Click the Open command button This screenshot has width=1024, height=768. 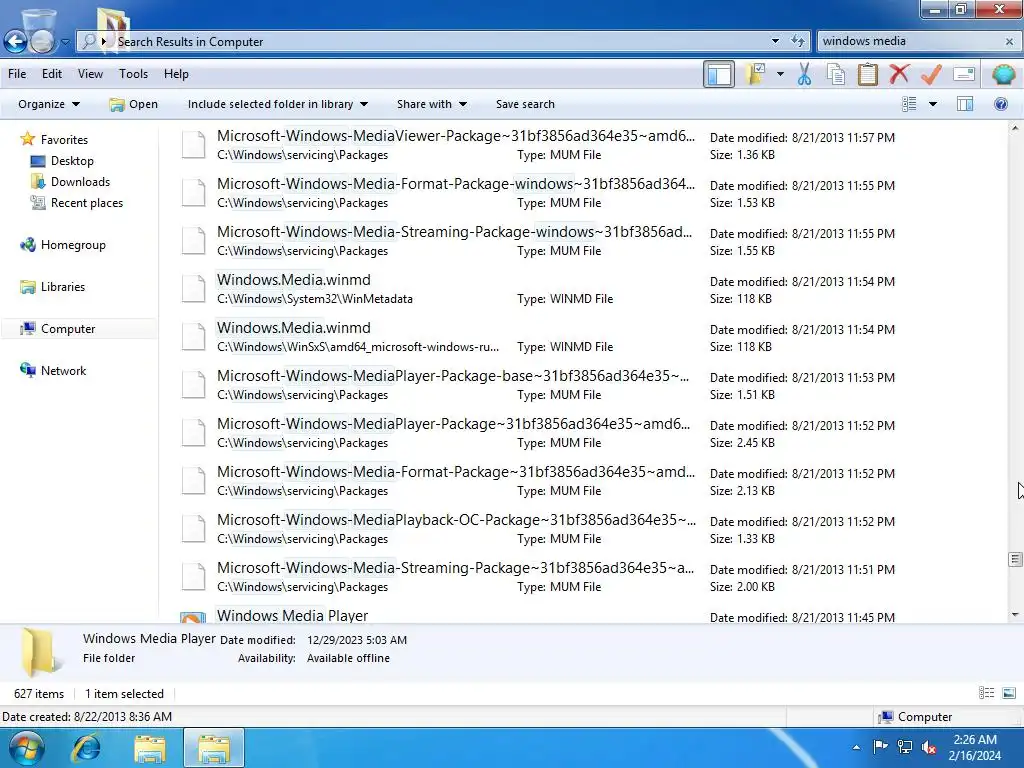tap(134, 104)
